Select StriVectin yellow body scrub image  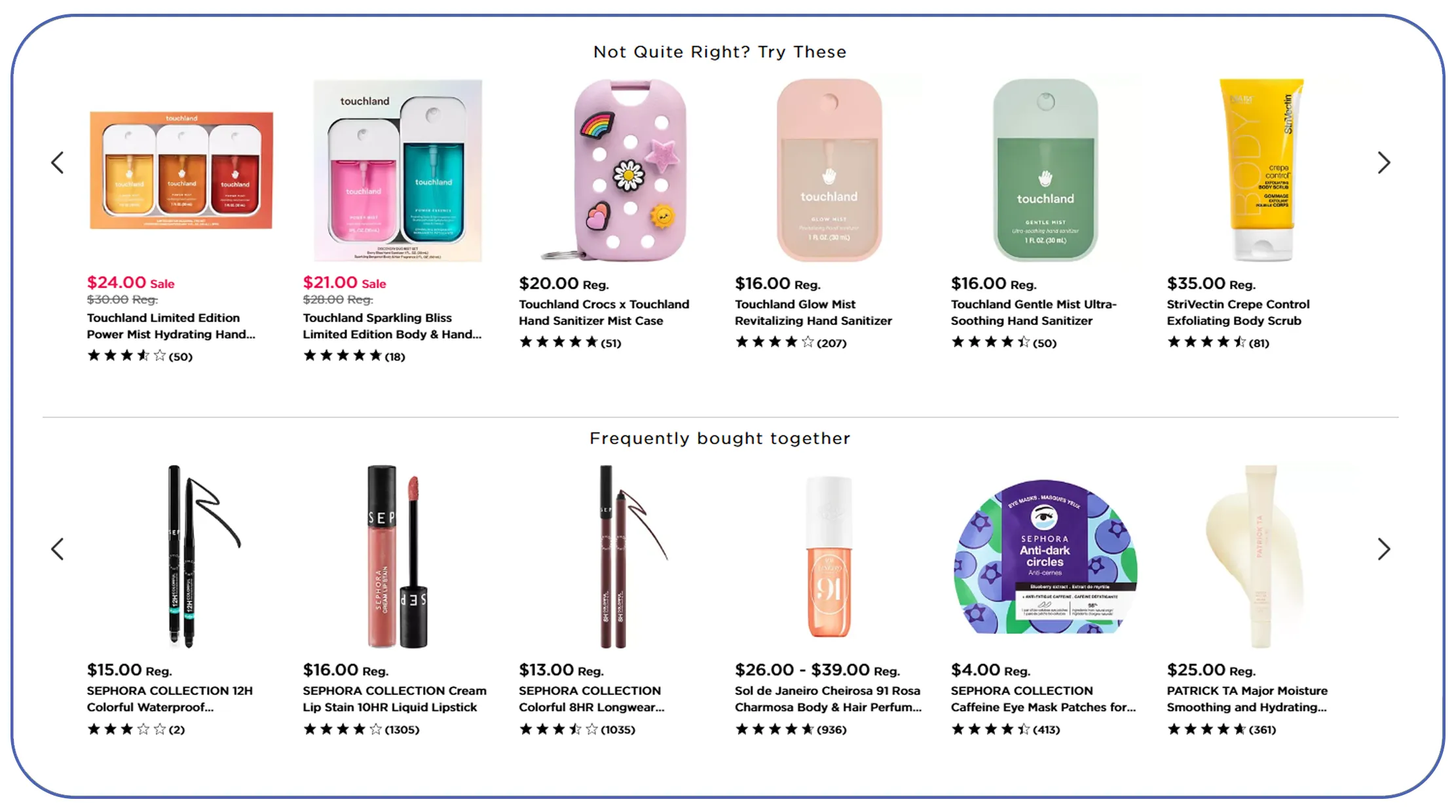[1261, 171]
